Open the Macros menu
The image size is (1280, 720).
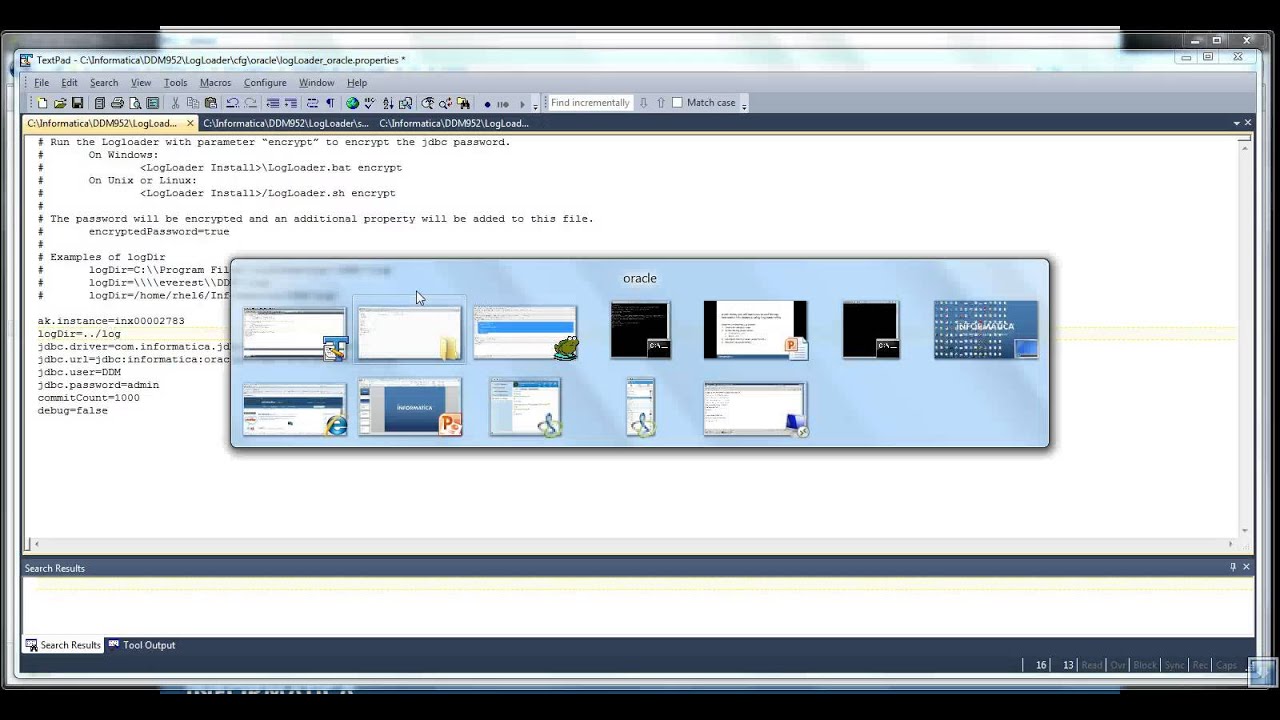[215, 83]
